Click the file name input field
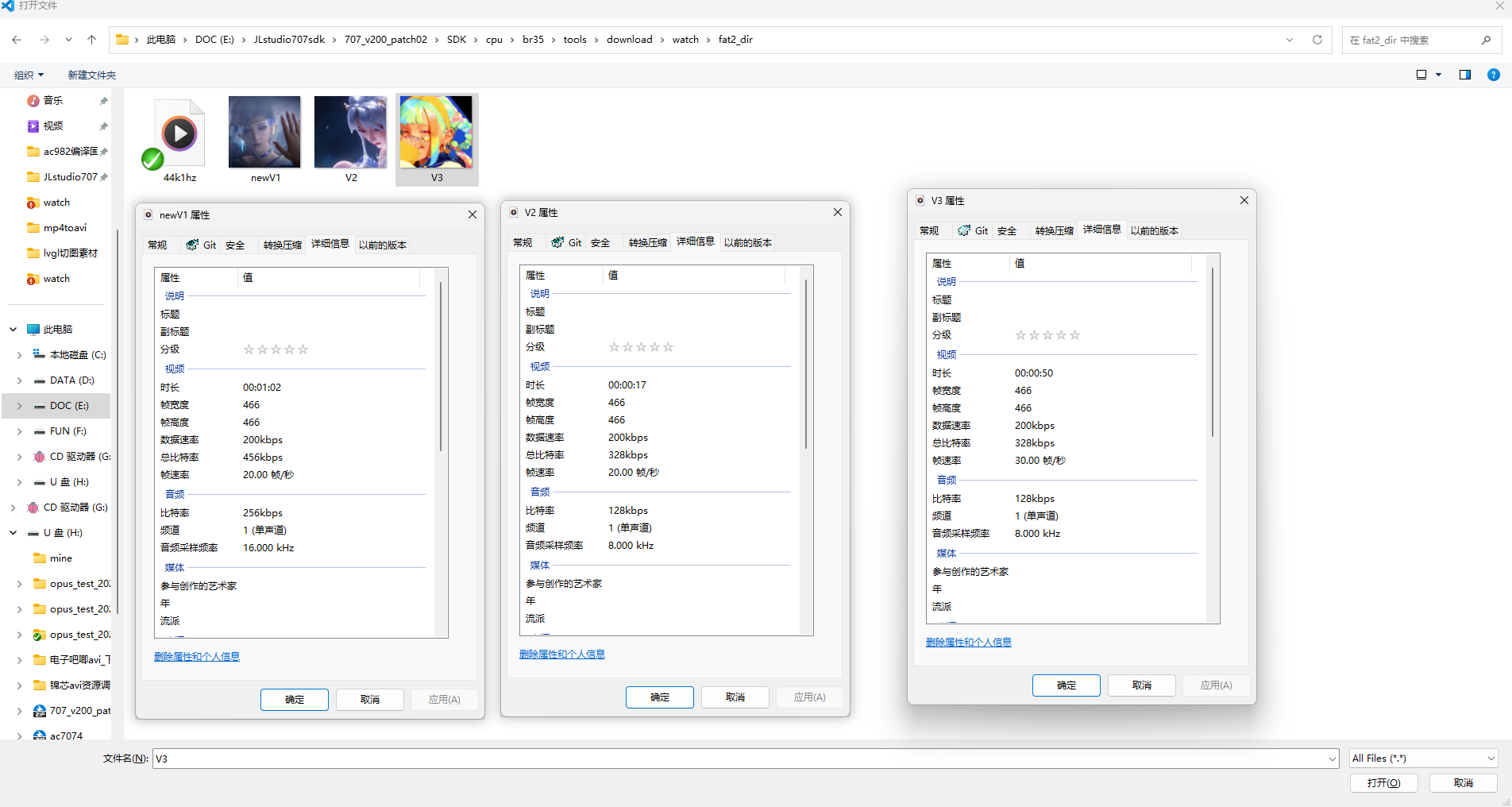This screenshot has width=1512, height=807. [x=746, y=759]
